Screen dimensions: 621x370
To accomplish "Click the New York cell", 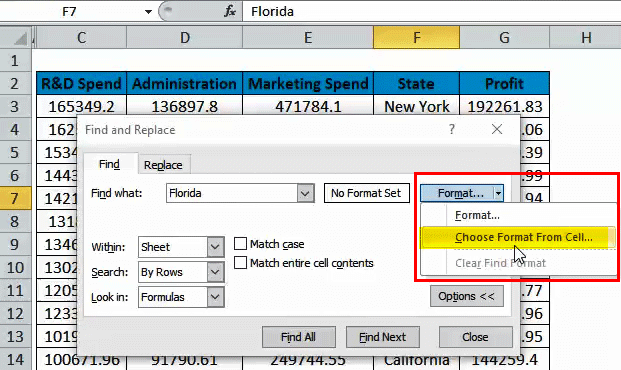I will [416, 106].
